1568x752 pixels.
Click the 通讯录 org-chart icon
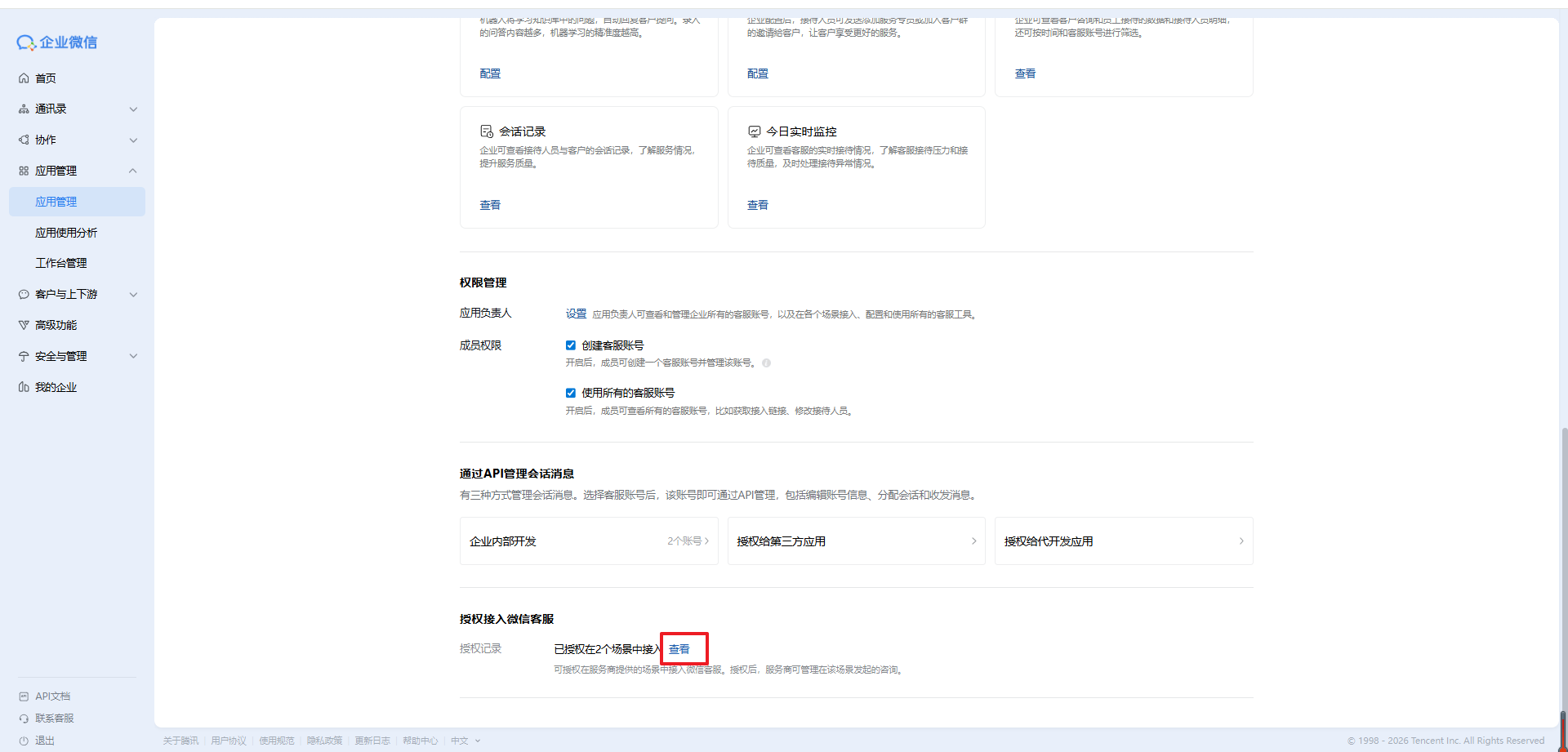pyautogui.click(x=24, y=109)
